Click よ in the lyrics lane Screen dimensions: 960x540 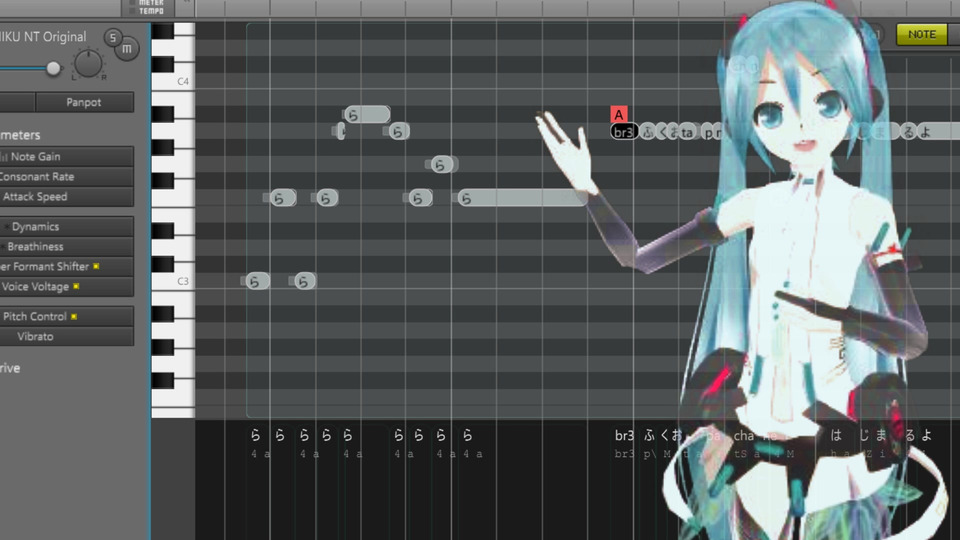926,435
